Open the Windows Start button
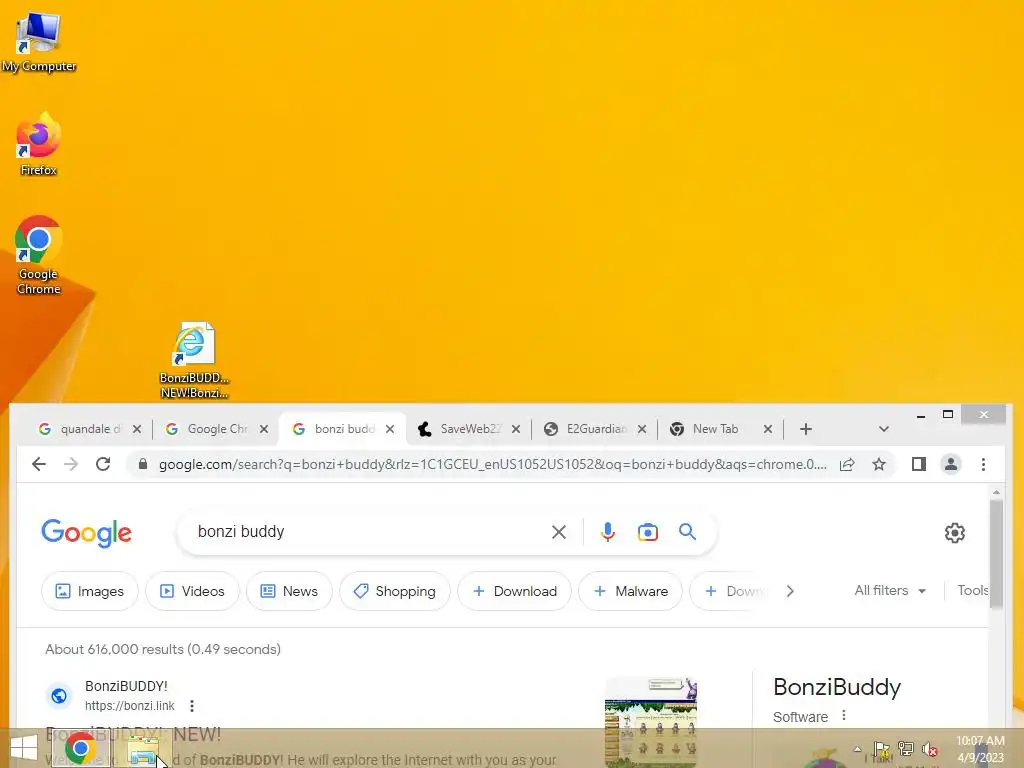 click(x=24, y=748)
